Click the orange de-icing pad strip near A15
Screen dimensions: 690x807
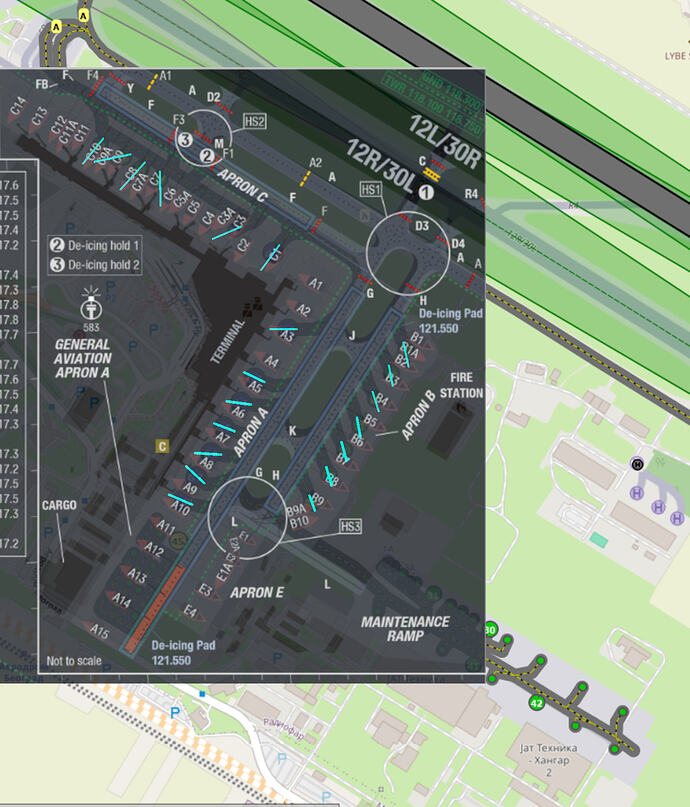click(x=153, y=610)
